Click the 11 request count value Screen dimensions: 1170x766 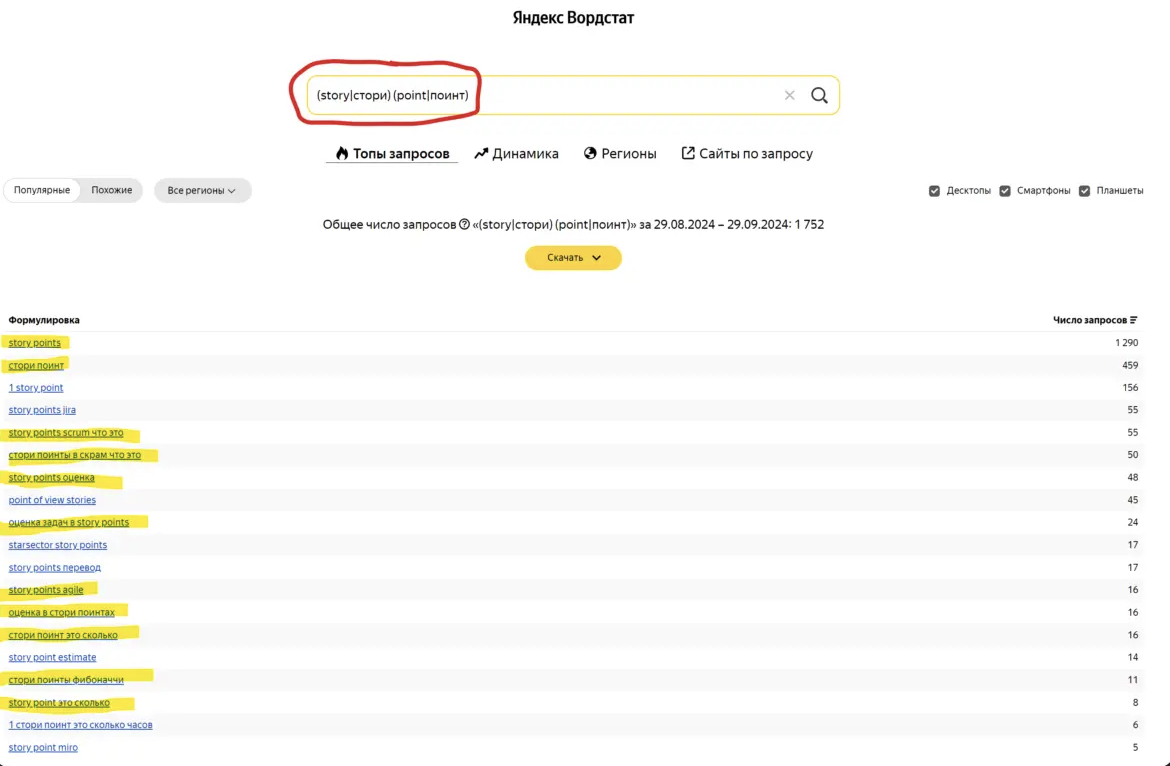tap(1133, 680)
